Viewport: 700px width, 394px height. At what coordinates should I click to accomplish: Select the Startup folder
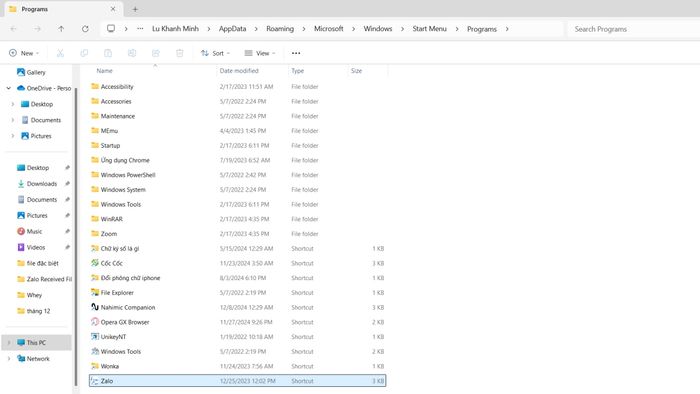(237, 145)
